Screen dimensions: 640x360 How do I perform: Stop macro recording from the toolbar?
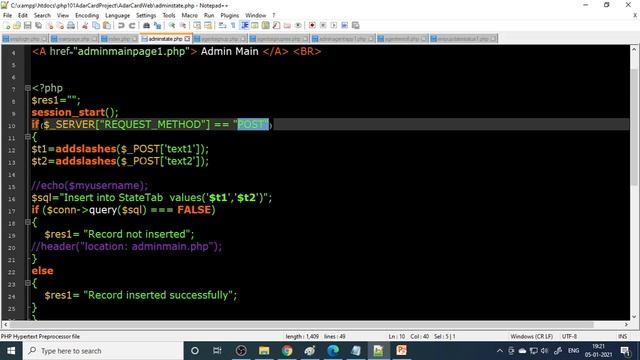(323, 25)
